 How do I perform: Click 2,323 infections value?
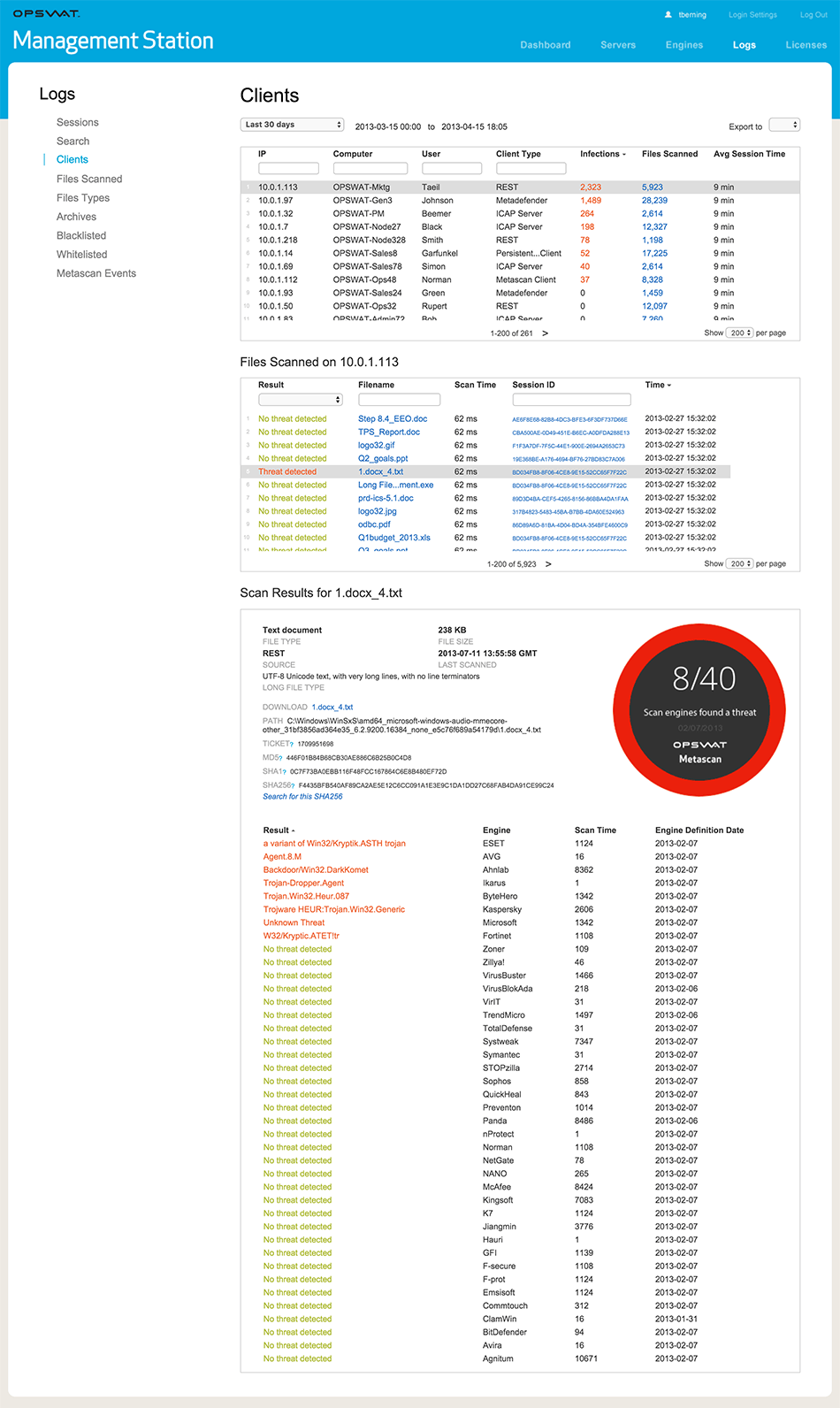click(591, 187)
